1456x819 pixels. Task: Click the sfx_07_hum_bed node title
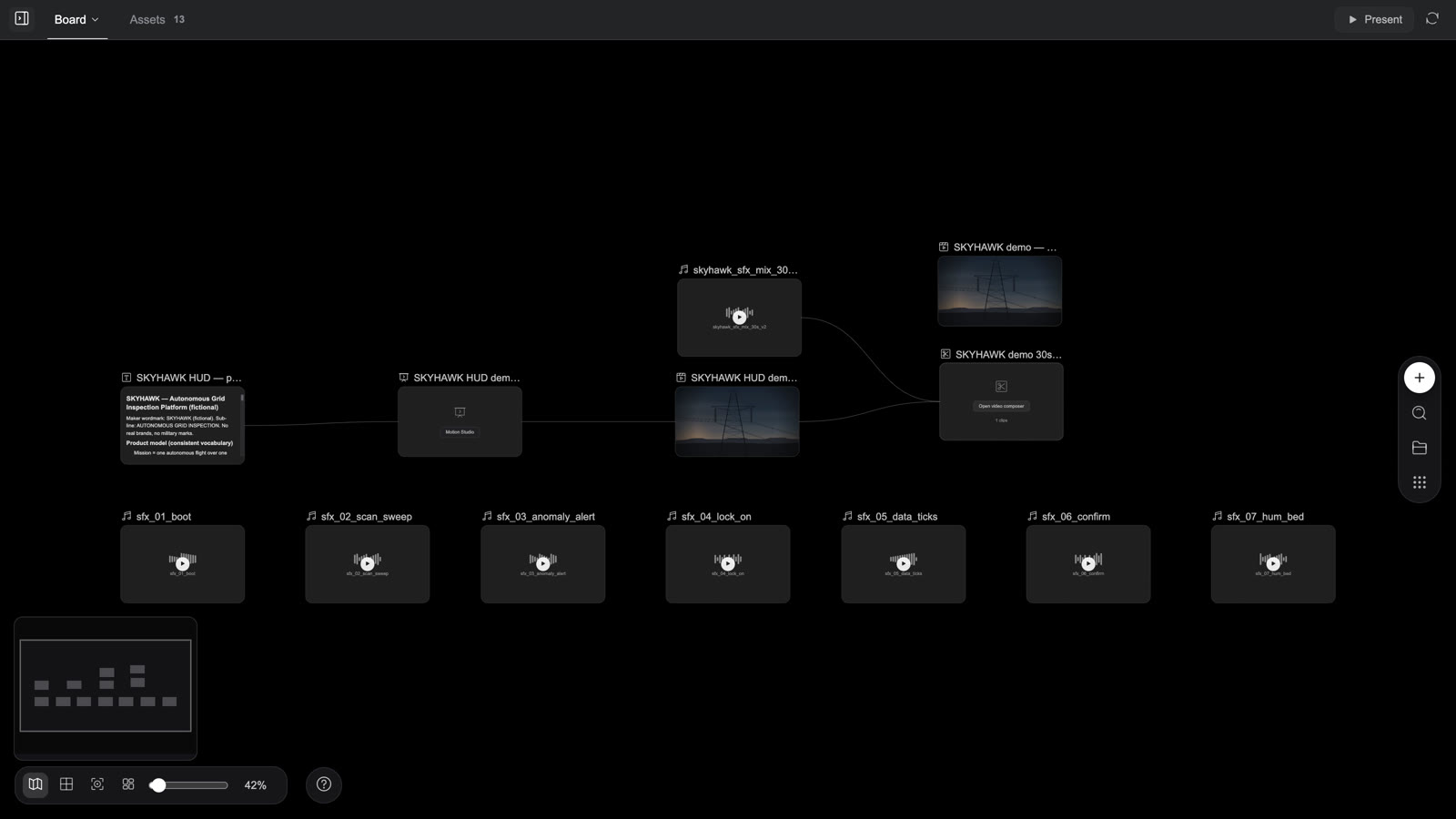coord(1265,516)
